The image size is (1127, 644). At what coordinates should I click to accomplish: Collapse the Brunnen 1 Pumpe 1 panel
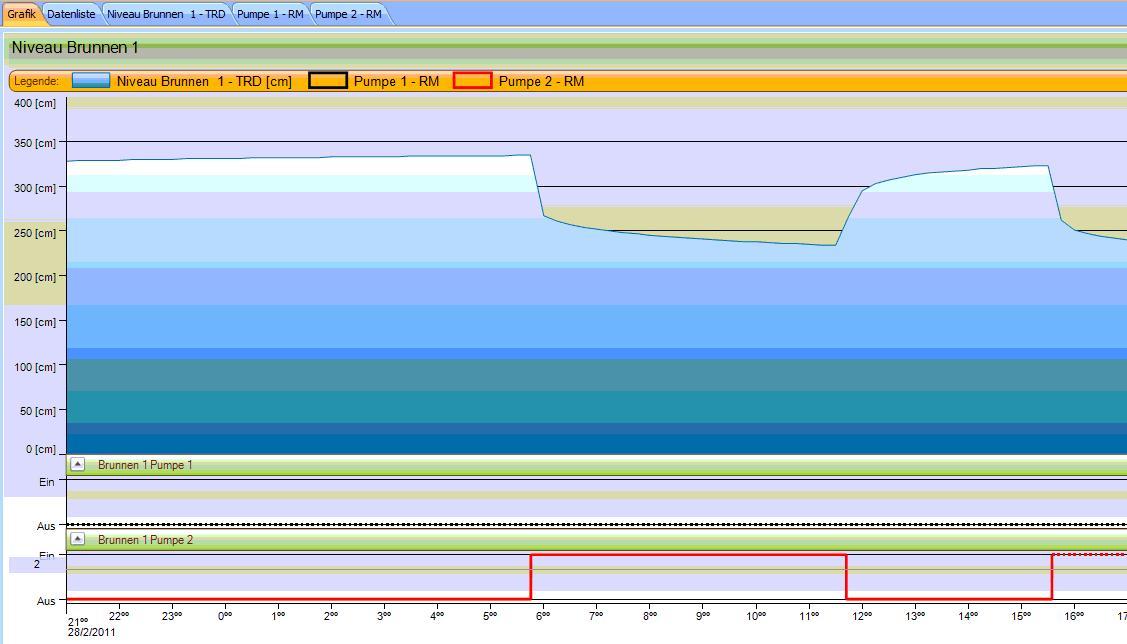click(x=78, y=465)
